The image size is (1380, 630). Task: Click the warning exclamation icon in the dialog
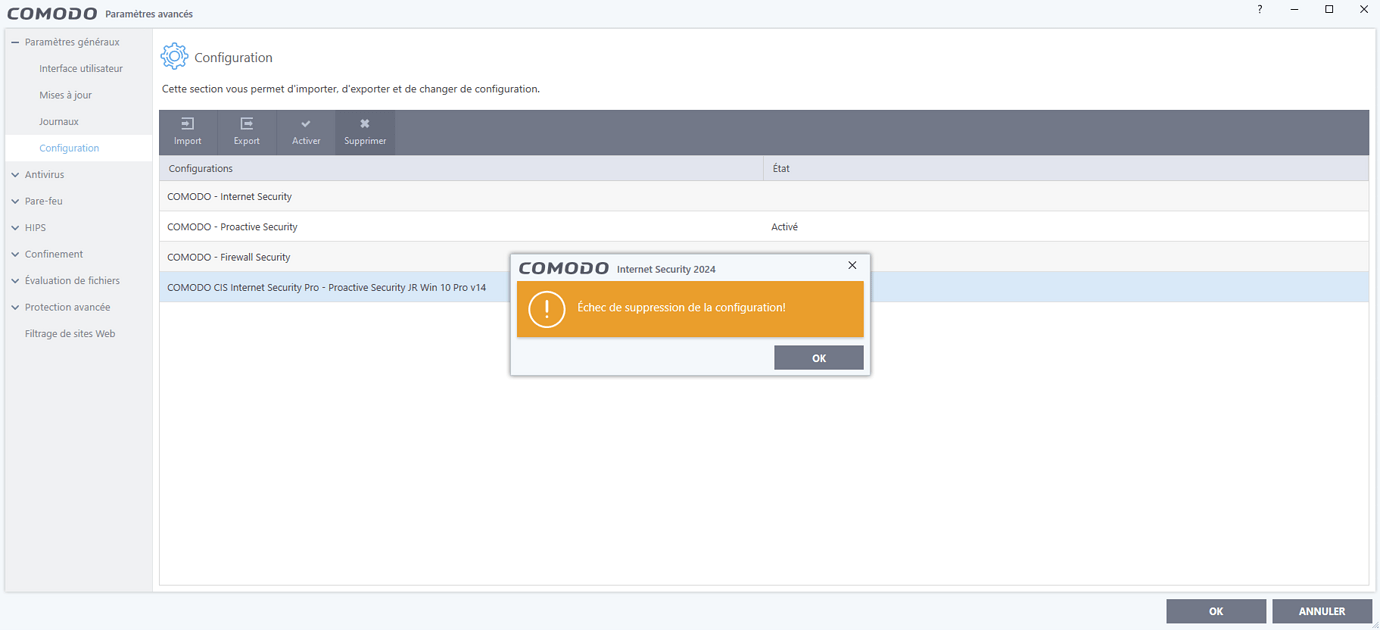pyautogui.click(x=546, y=310)
